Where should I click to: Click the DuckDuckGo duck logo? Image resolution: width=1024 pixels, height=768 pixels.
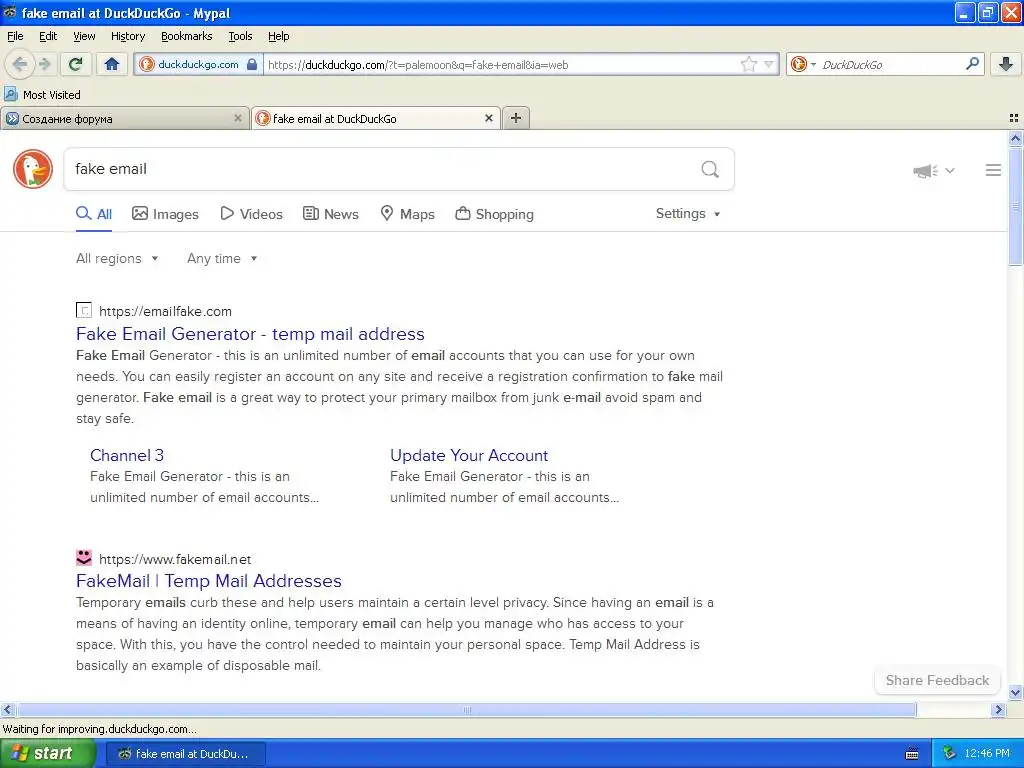coord(33,169)
